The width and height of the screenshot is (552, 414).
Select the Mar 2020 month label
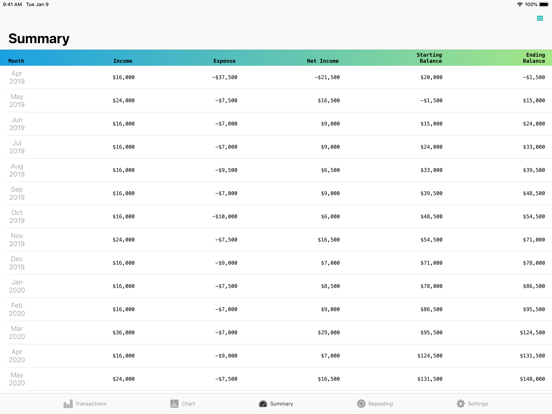coord(17,333)
